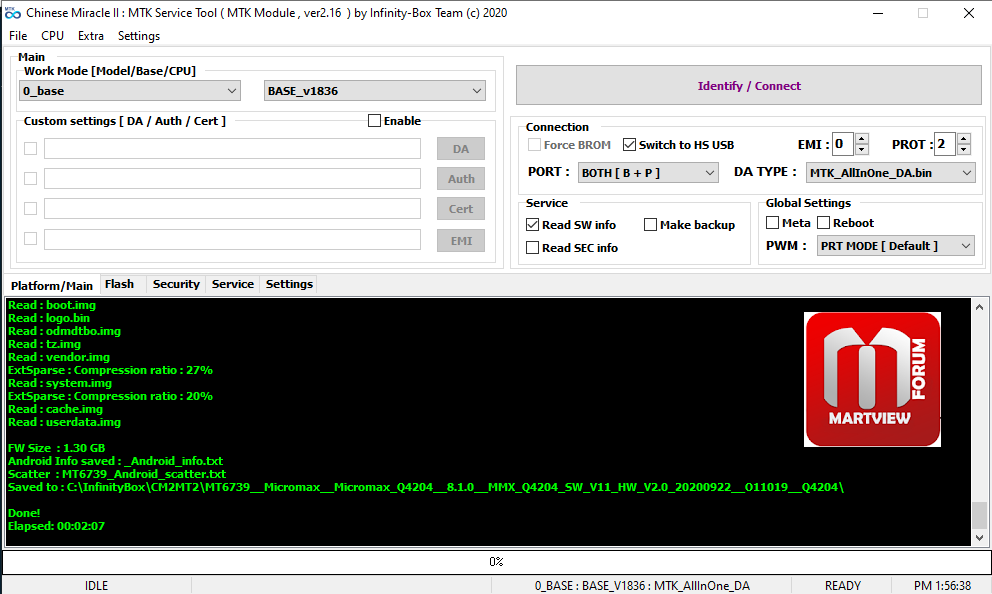Click the EMI path input field

[232, 239]
